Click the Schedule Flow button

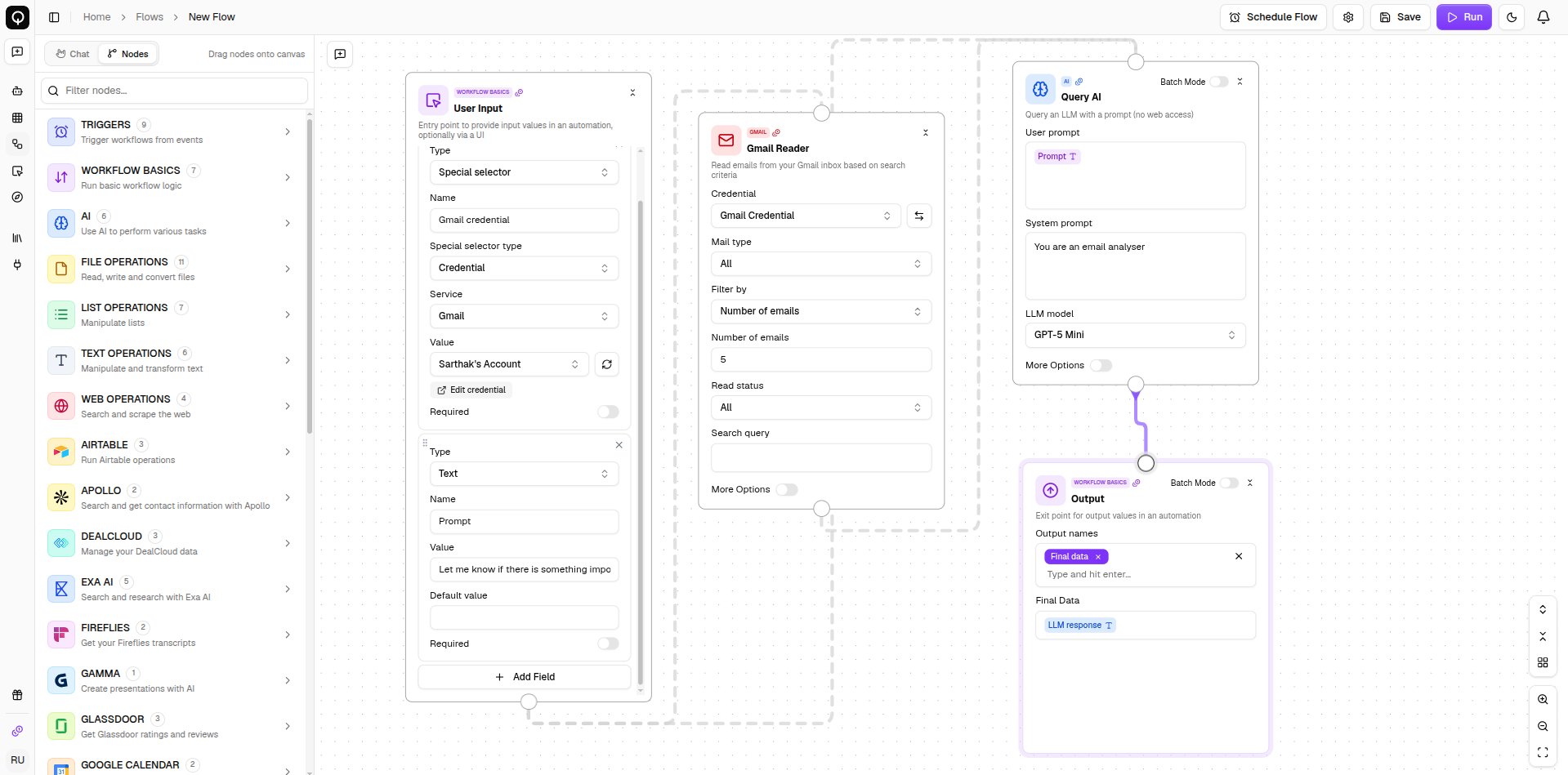pyautogui.click(x=1273, y=17)
